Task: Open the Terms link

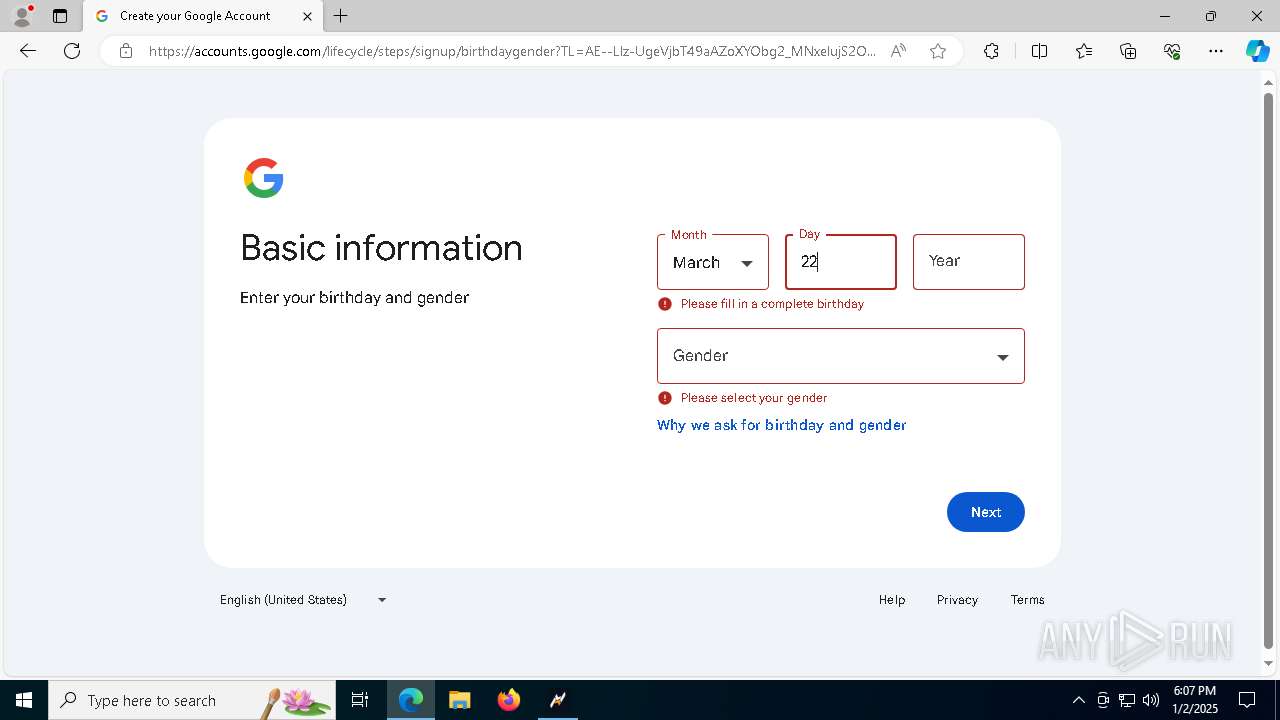Action: [1027, 600]
